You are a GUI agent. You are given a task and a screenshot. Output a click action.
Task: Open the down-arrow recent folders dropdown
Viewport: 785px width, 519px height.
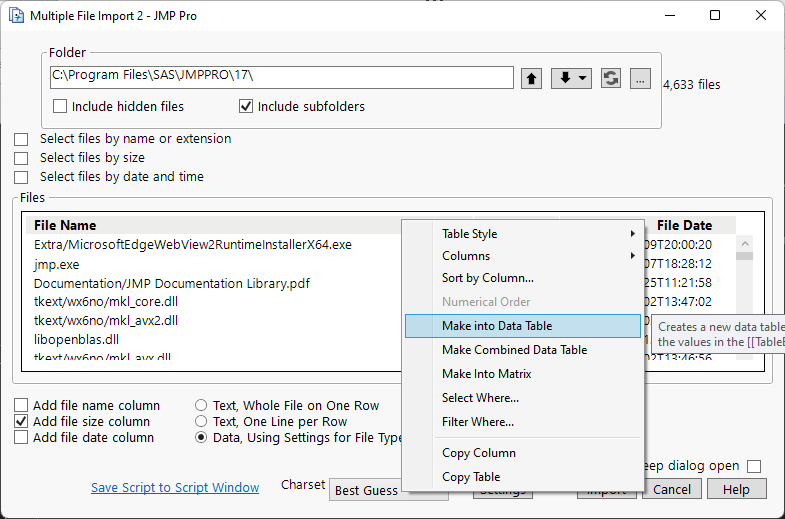571,78
